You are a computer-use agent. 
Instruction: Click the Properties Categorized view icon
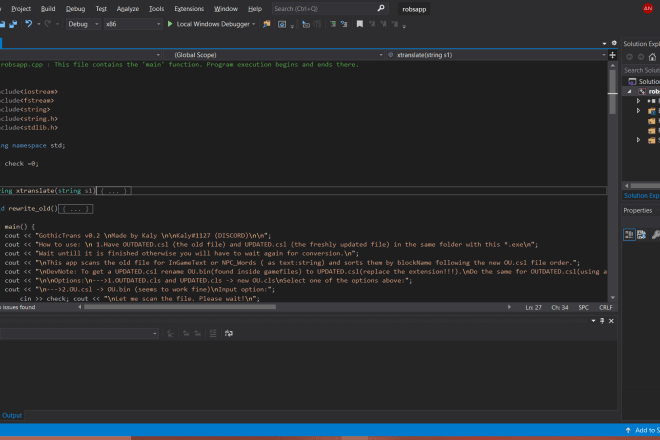(629, 235)
